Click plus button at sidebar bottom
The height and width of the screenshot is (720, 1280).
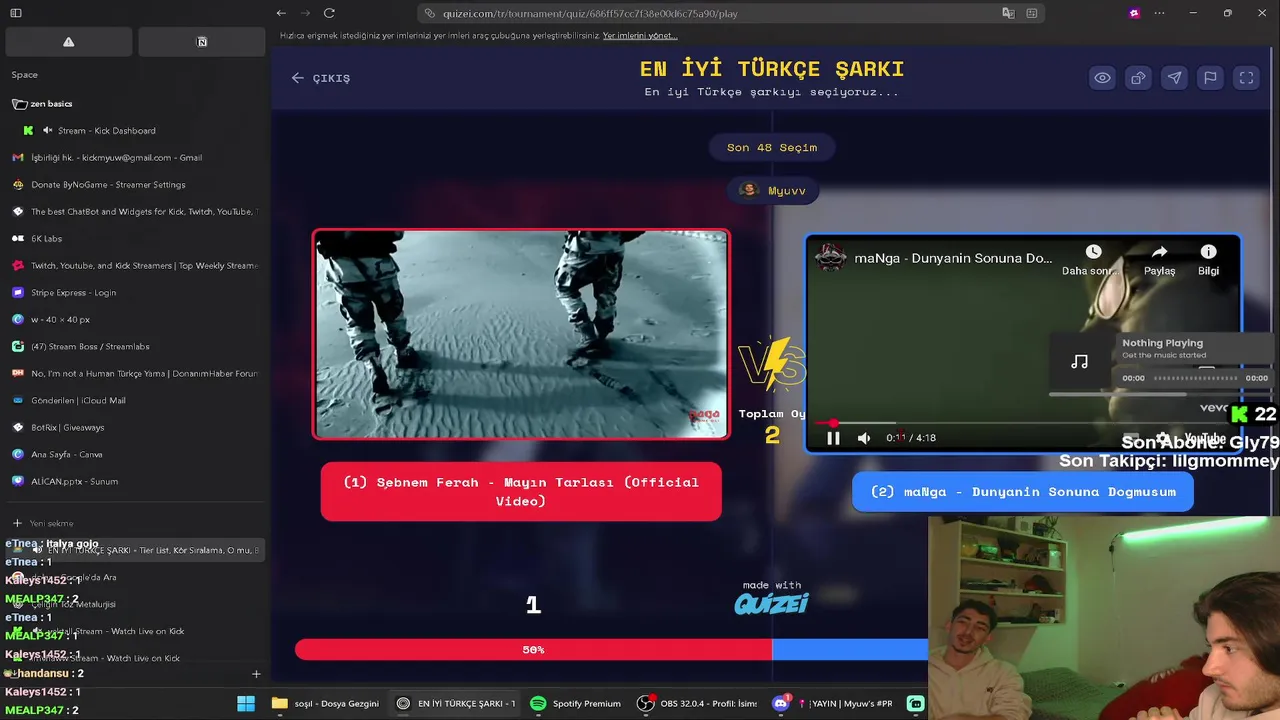coord(256,674)
